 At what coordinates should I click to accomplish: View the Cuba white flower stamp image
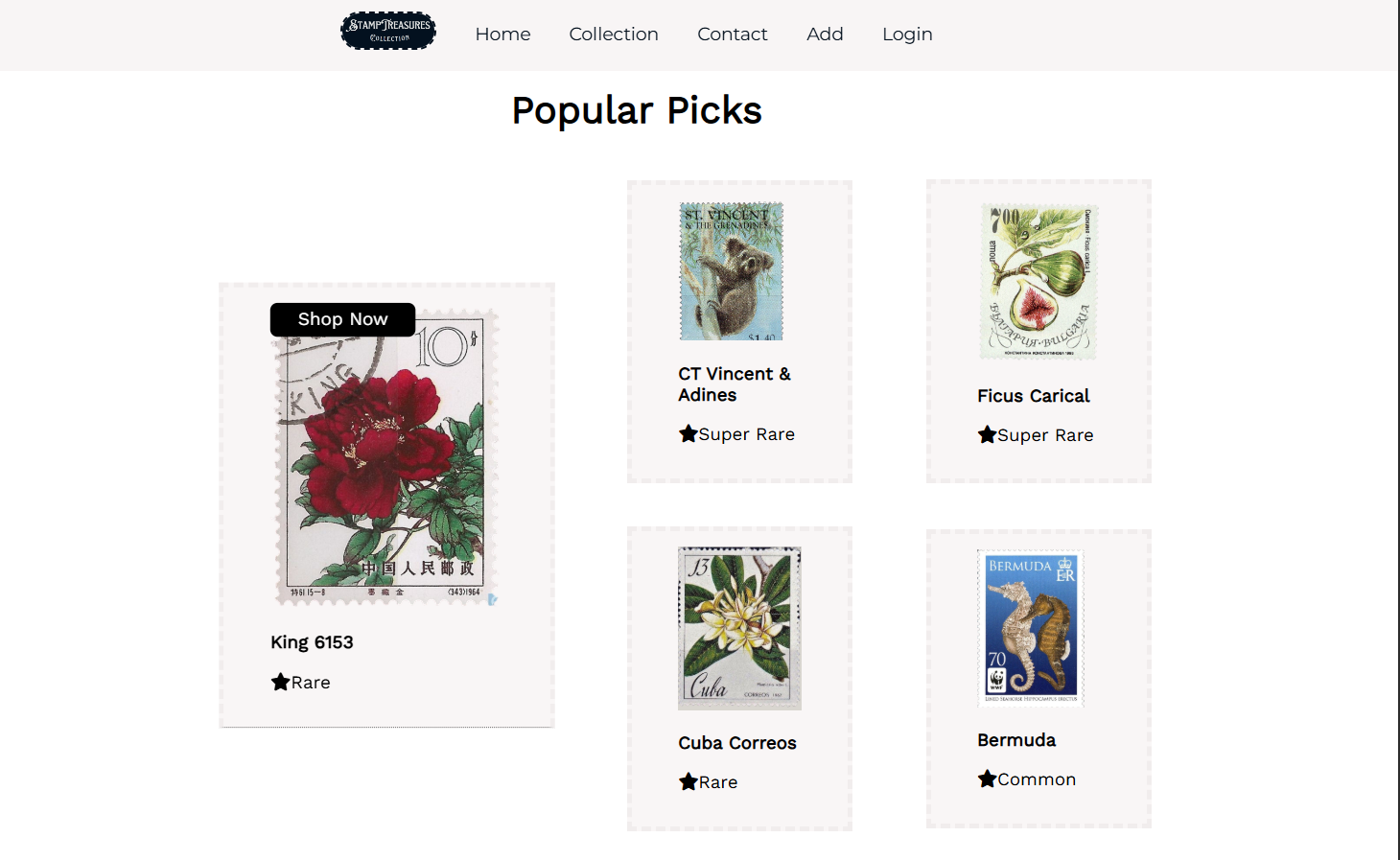click(x=739, y=628)
